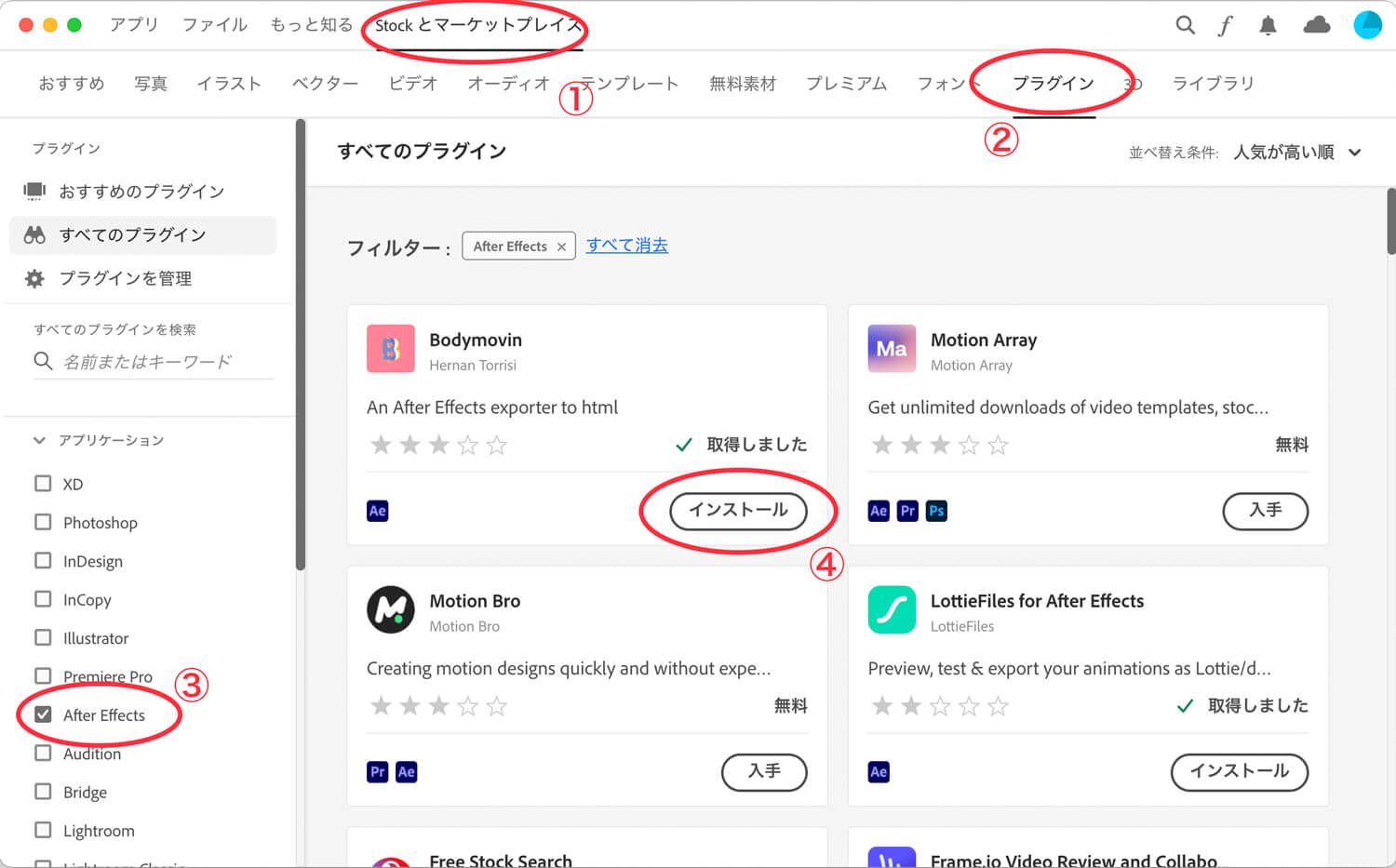The image size is (1396, 868).
Task: Click the Pr badge on Motion Array card
Action: click(x=907, y=511)
